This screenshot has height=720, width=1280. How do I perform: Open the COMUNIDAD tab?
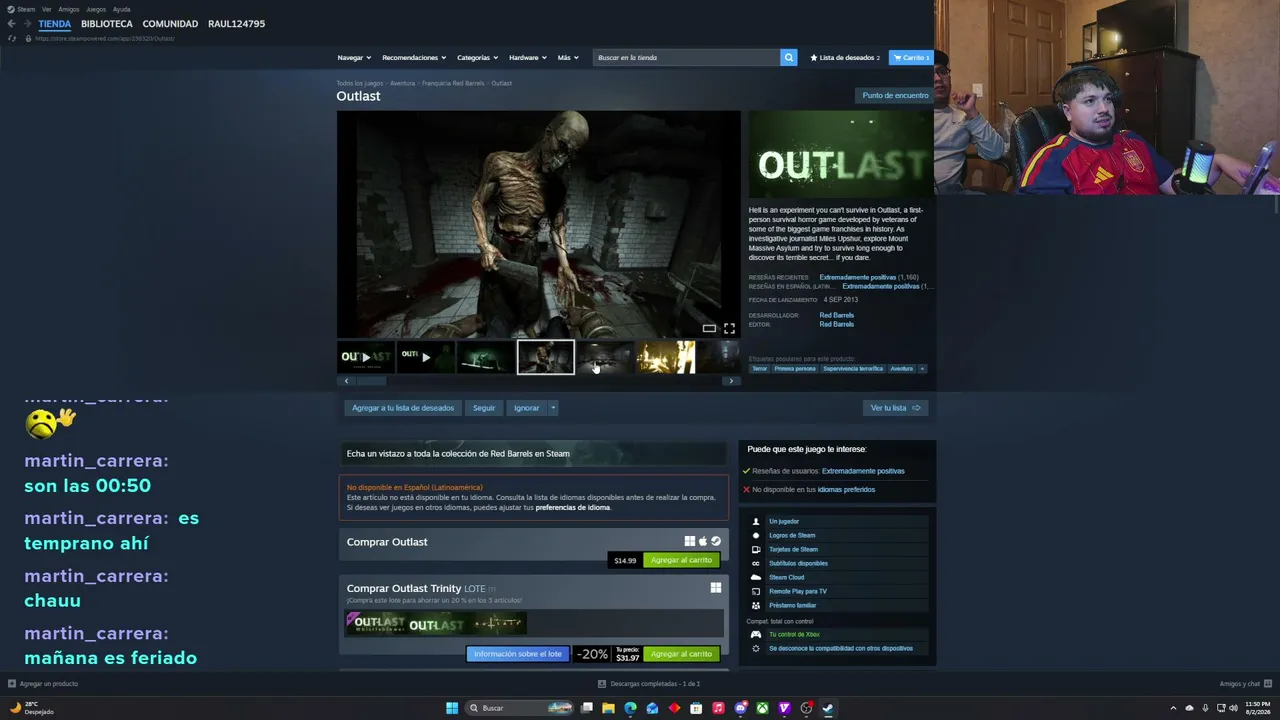click(170, 24)
